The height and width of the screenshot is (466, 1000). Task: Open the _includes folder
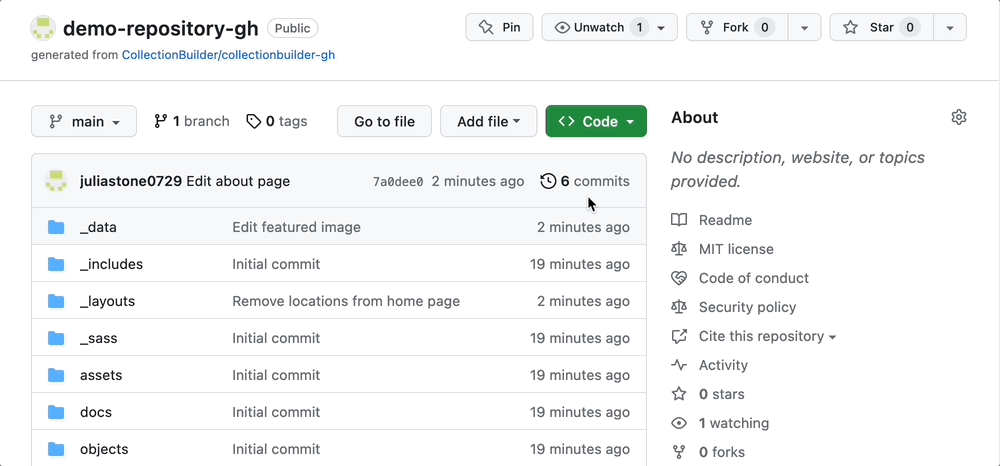[x=112, y=264]
